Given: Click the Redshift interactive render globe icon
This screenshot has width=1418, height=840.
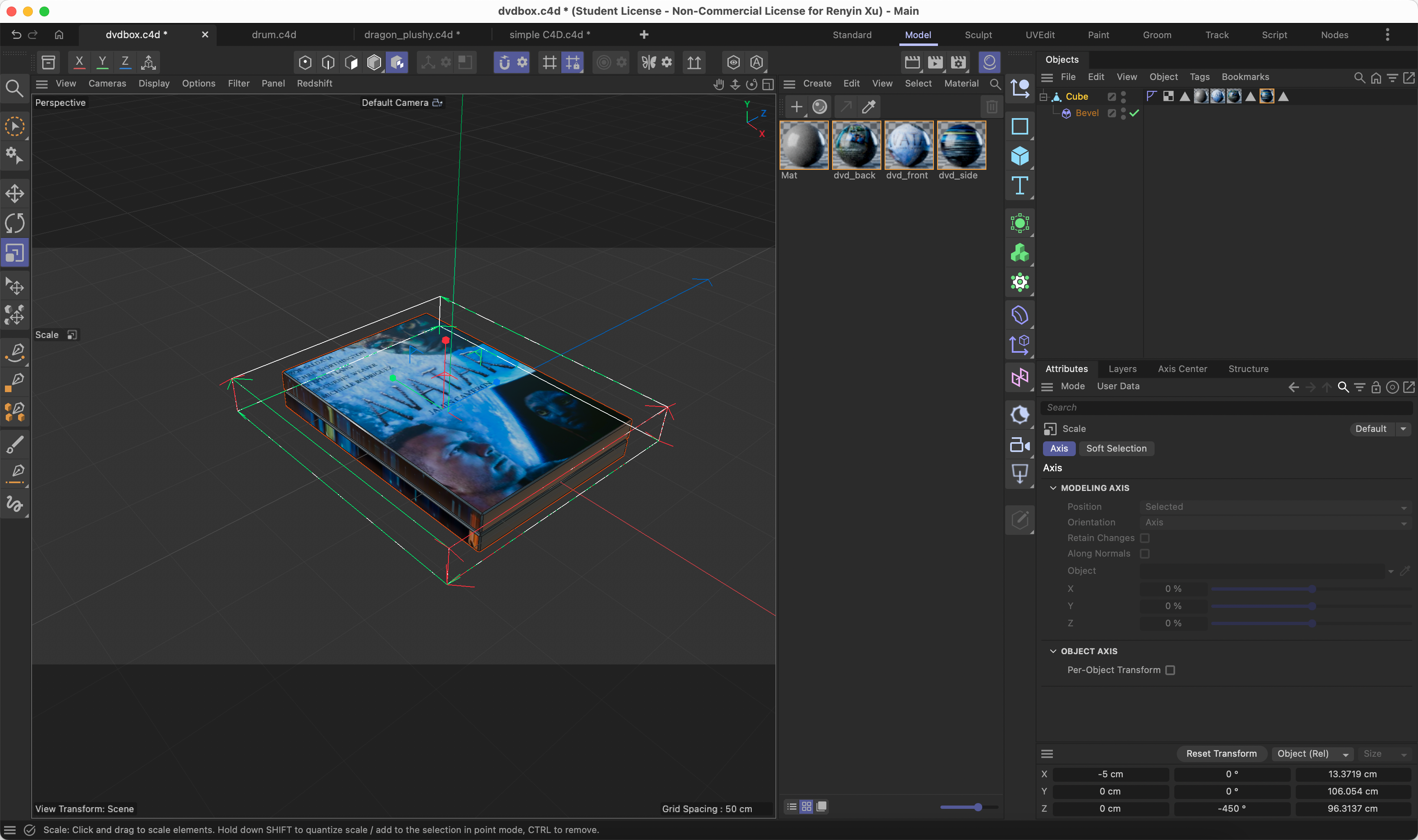Looking at the screenshot, I should 989,62.
